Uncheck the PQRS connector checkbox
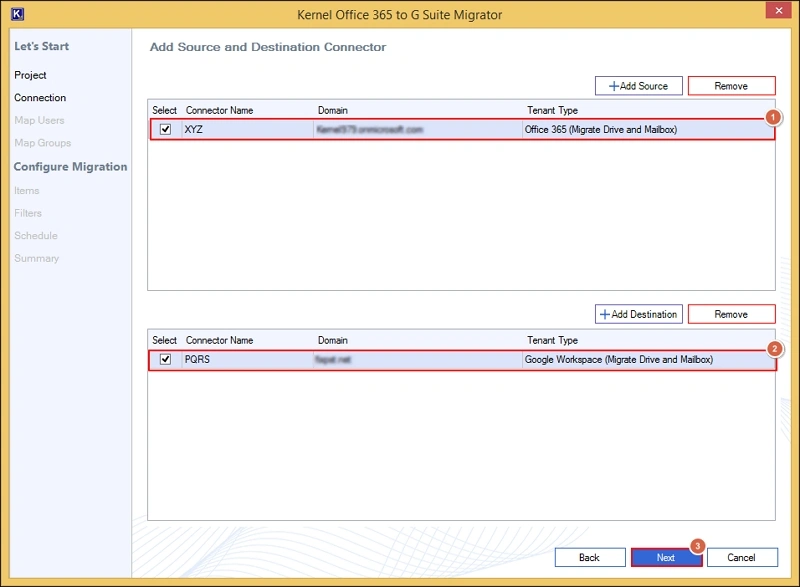 coord(166,359)
